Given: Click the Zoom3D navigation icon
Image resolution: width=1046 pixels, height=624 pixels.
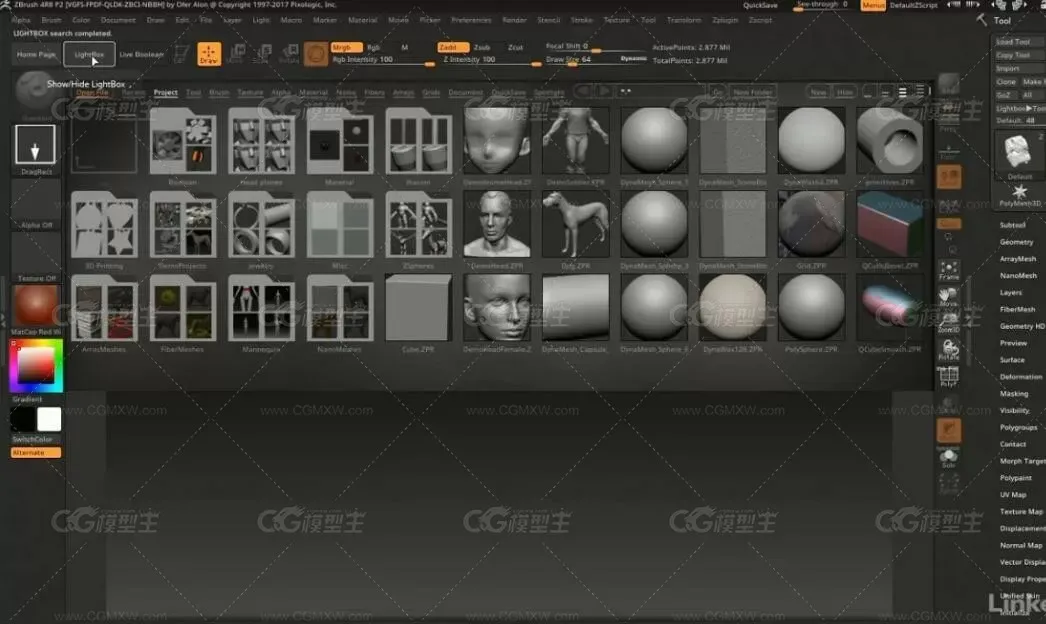Looking at the screenshot, I should pyautogui.click(x=949, y=322).
